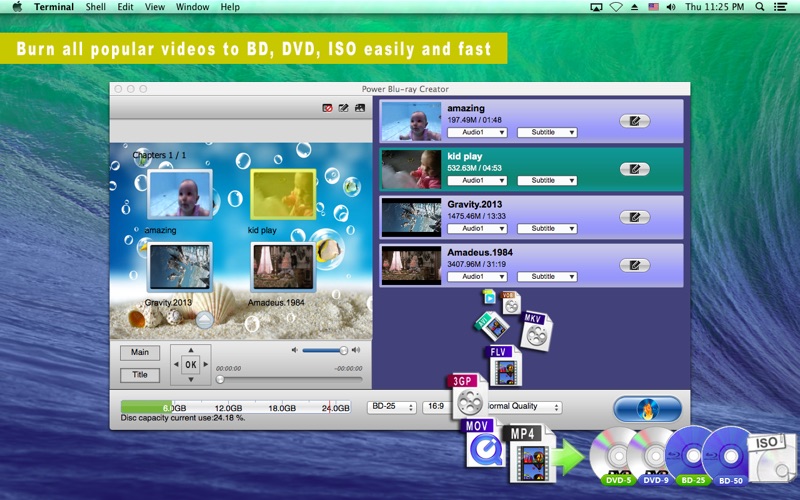800x500 pixels.
Task: Click the mute speaker icon
Action: (294, 350)
